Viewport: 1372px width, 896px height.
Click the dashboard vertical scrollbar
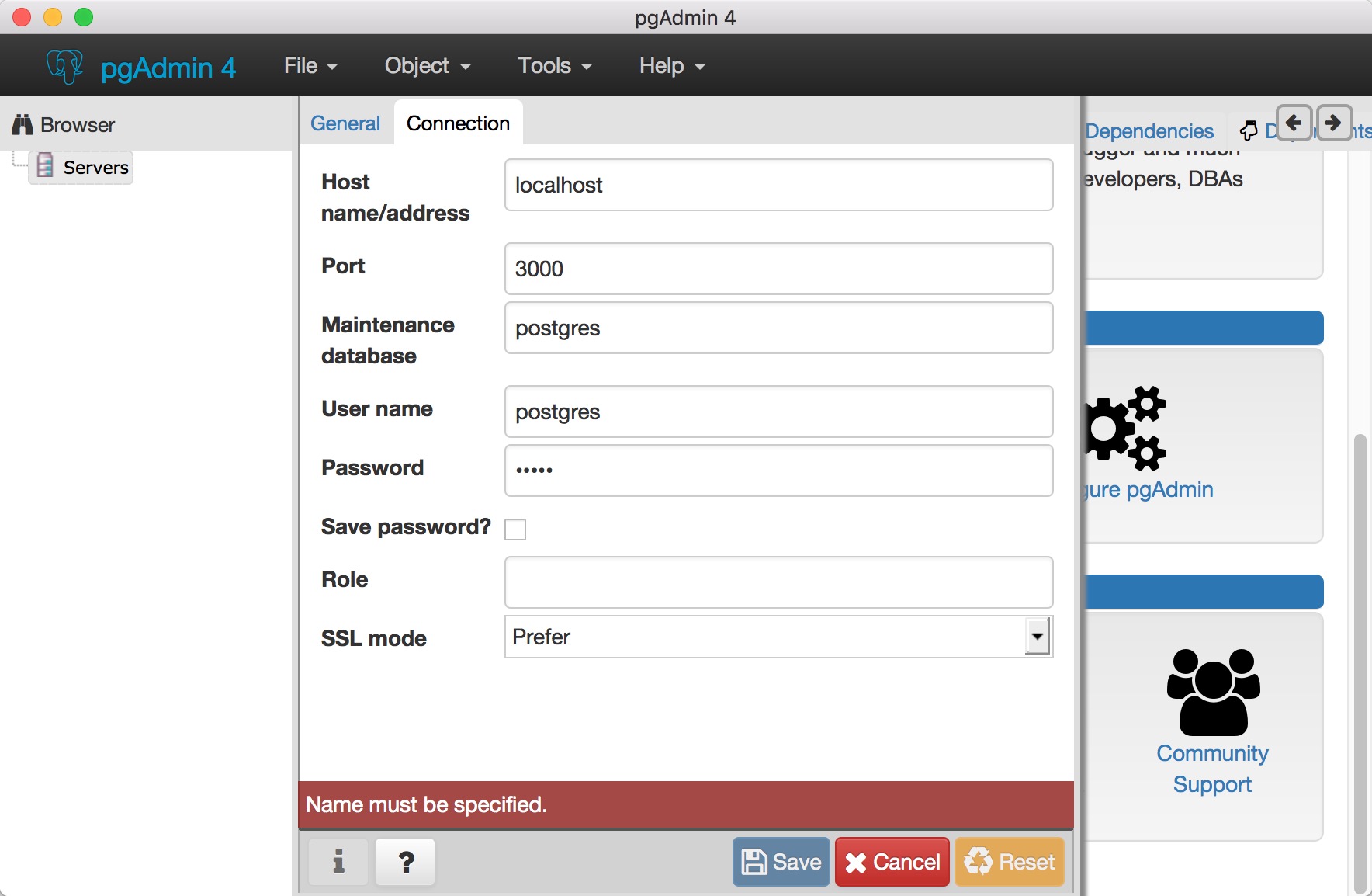tap(1360, 663)
